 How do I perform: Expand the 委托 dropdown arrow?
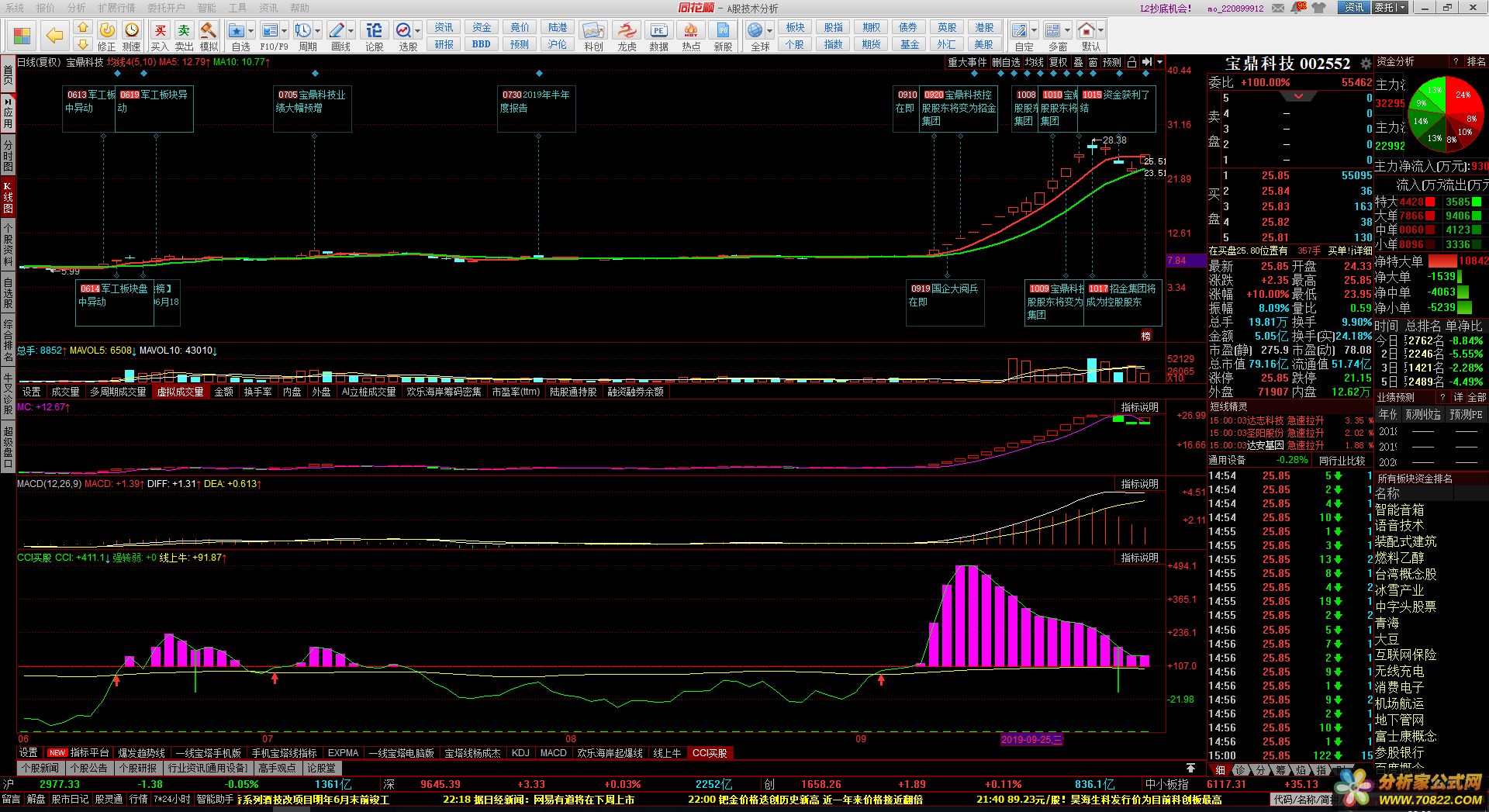[1401, 8]
